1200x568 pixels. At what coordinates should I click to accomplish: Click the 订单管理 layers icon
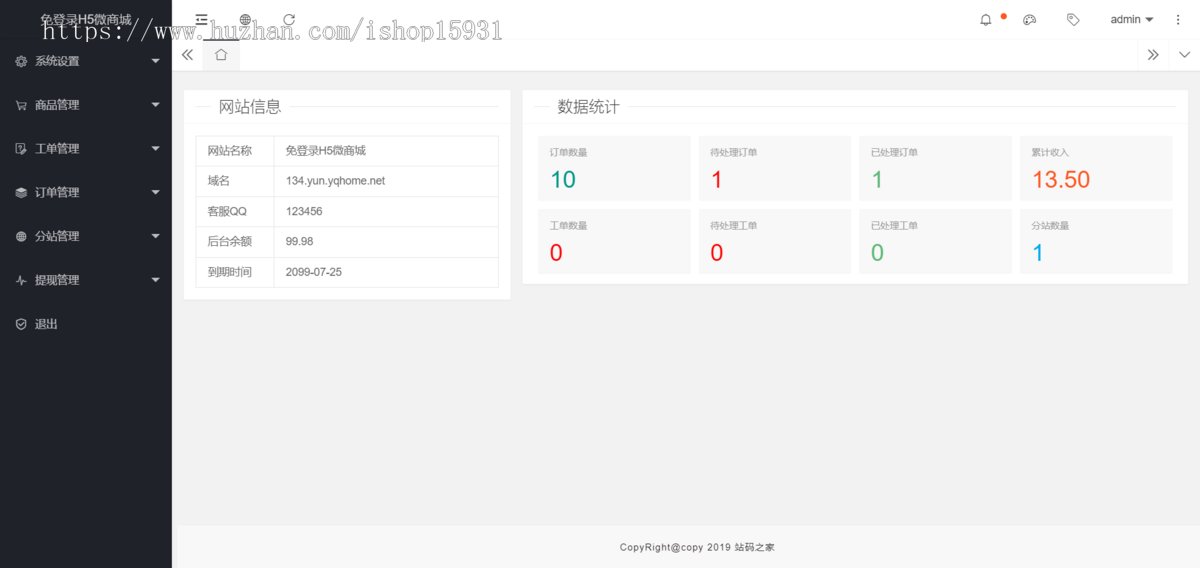pos(21,193)
